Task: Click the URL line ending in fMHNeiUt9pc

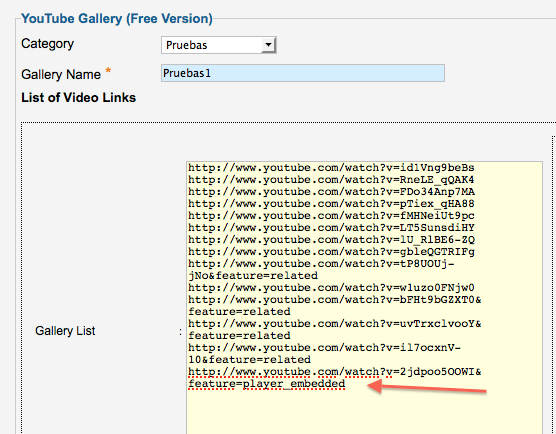Action: [331, 216]
